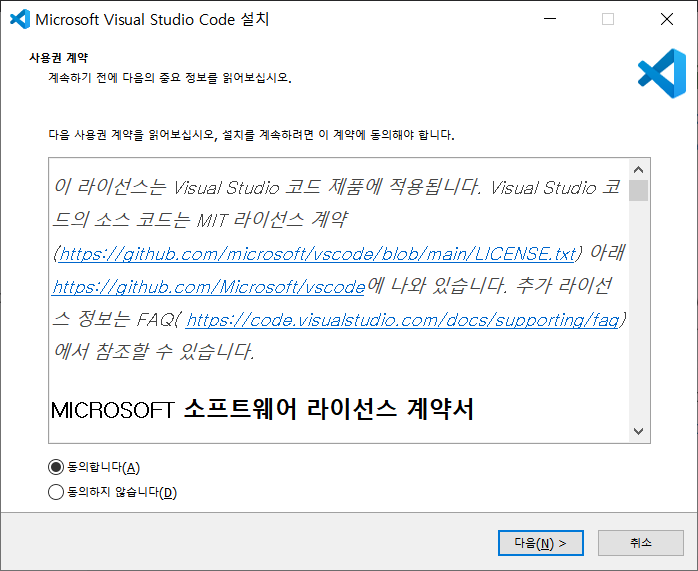This screenshot has width=698, height=571.
Task: Select the 동의합니다(A) radio button
Action: point(56,467)
